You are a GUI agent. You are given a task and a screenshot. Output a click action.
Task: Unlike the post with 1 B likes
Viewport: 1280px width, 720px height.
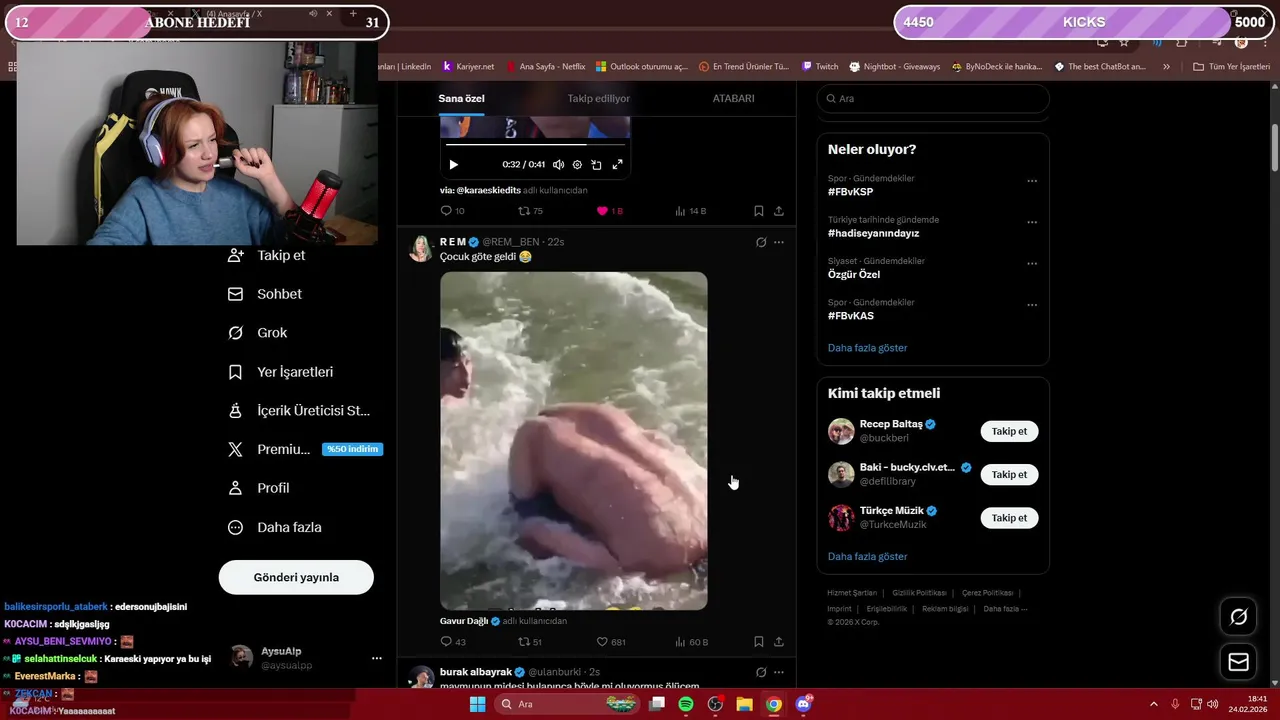(609, 211)
